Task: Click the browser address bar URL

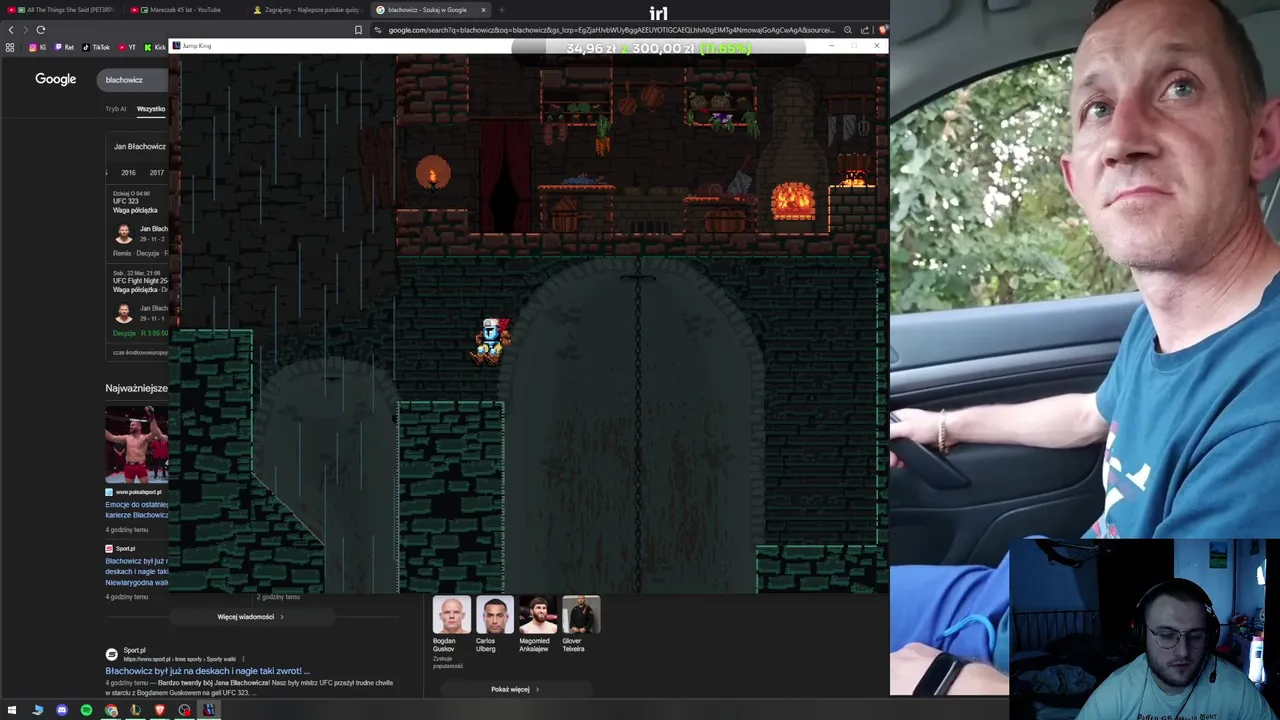Action: coord(610,30)
